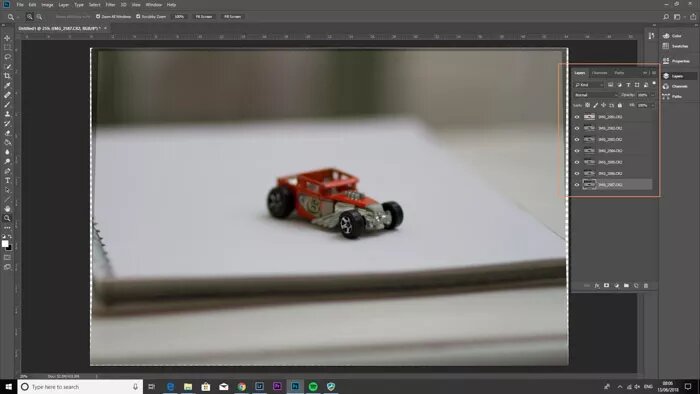
Task: Create a new group folder in Layers panel
Action: (626, 286)
